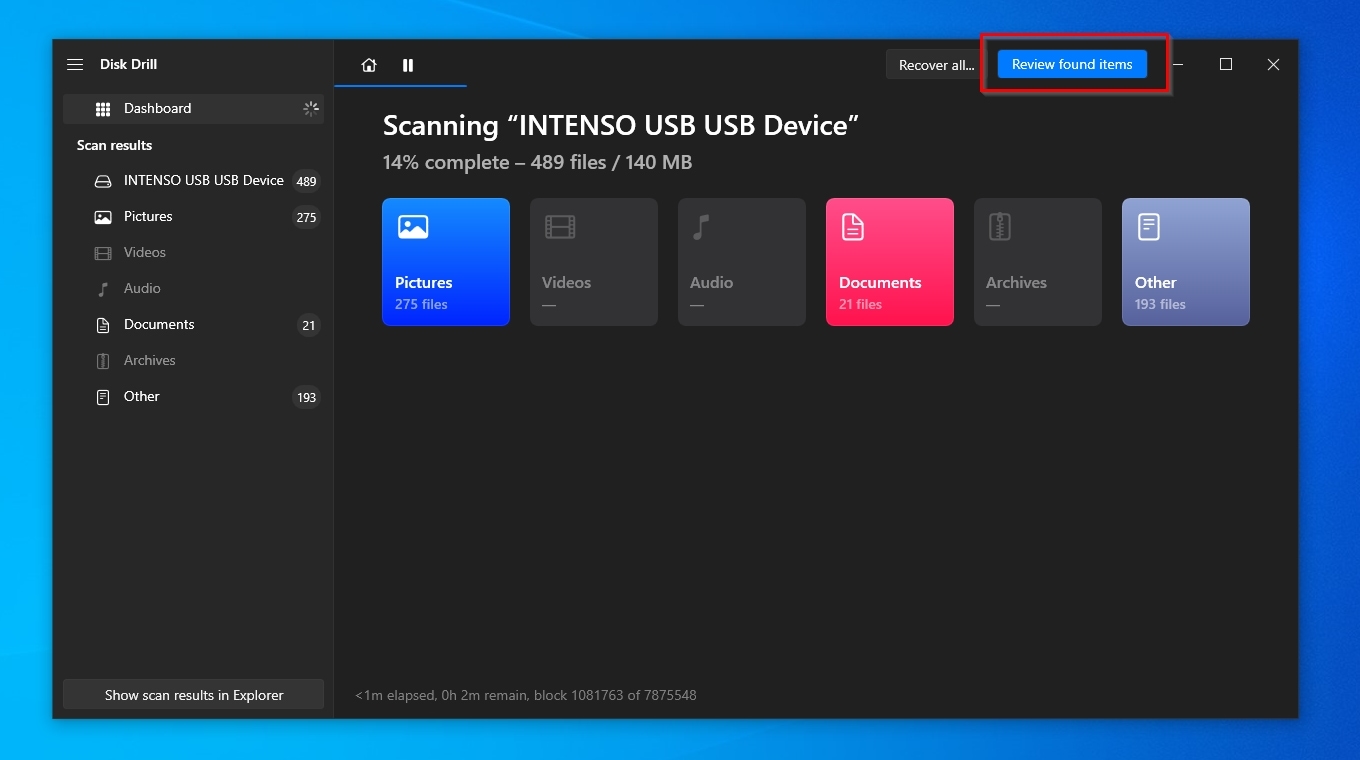Click music note on Audio card
1360x760 pixels.
(x=701, y=227)
